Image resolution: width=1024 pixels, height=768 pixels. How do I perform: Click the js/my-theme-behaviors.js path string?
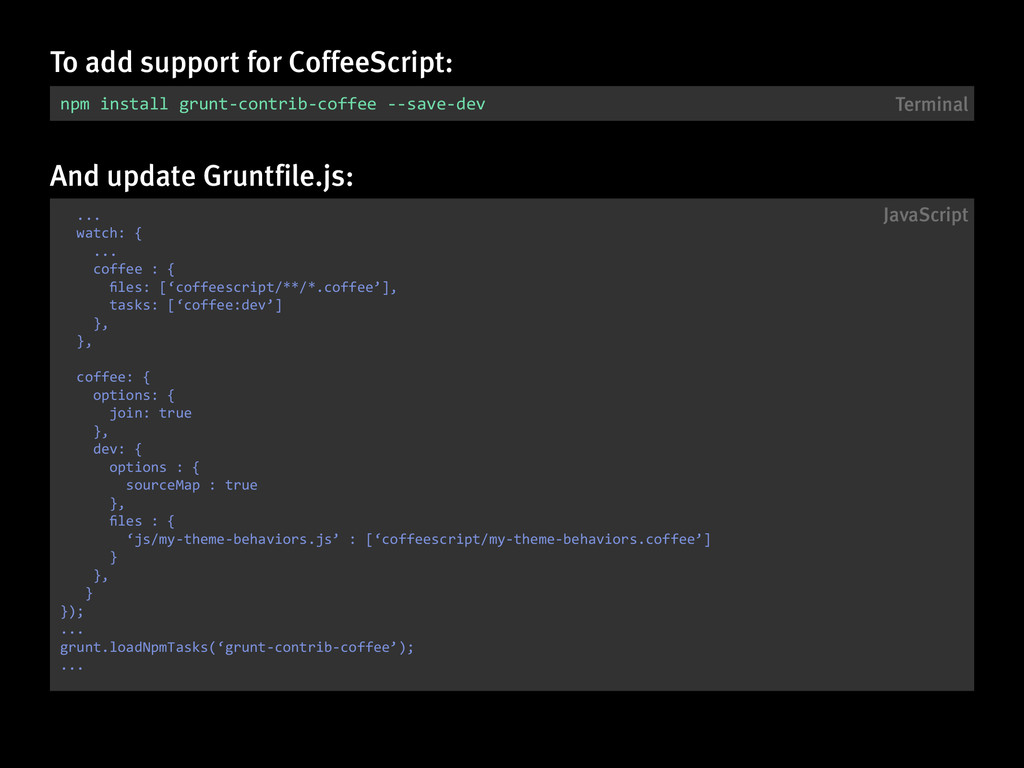(232, 539)
